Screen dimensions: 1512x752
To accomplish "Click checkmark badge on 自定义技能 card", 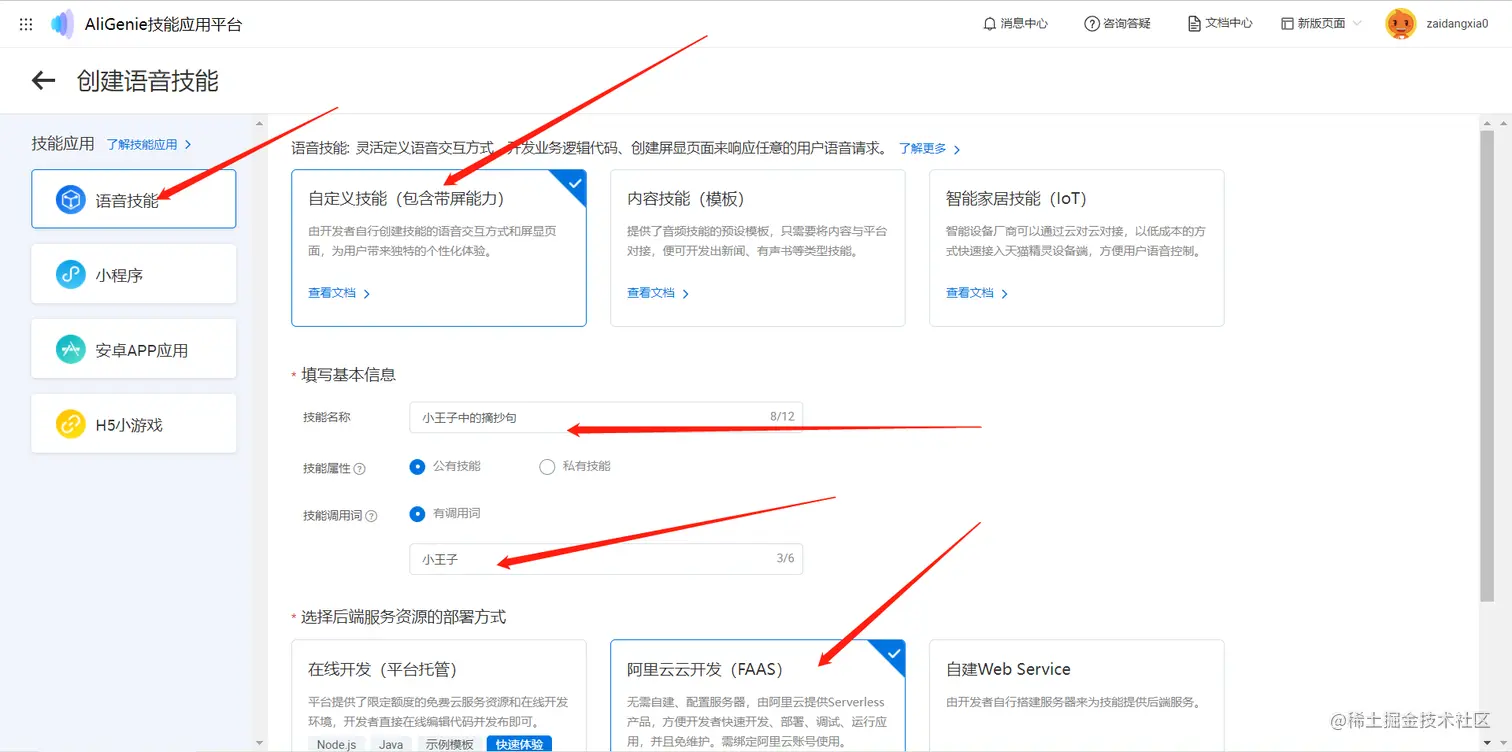I will (x=573, y=183).
